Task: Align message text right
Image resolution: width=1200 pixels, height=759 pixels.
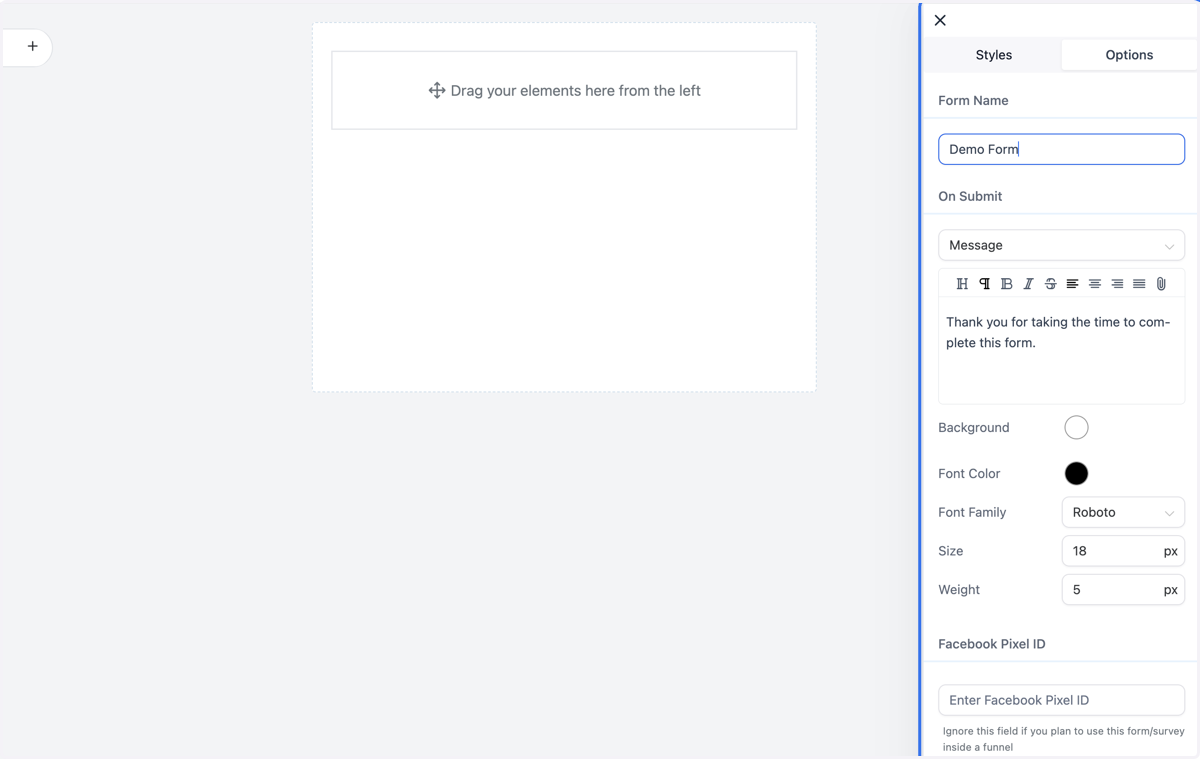Action: click(x=1117, y=284)
